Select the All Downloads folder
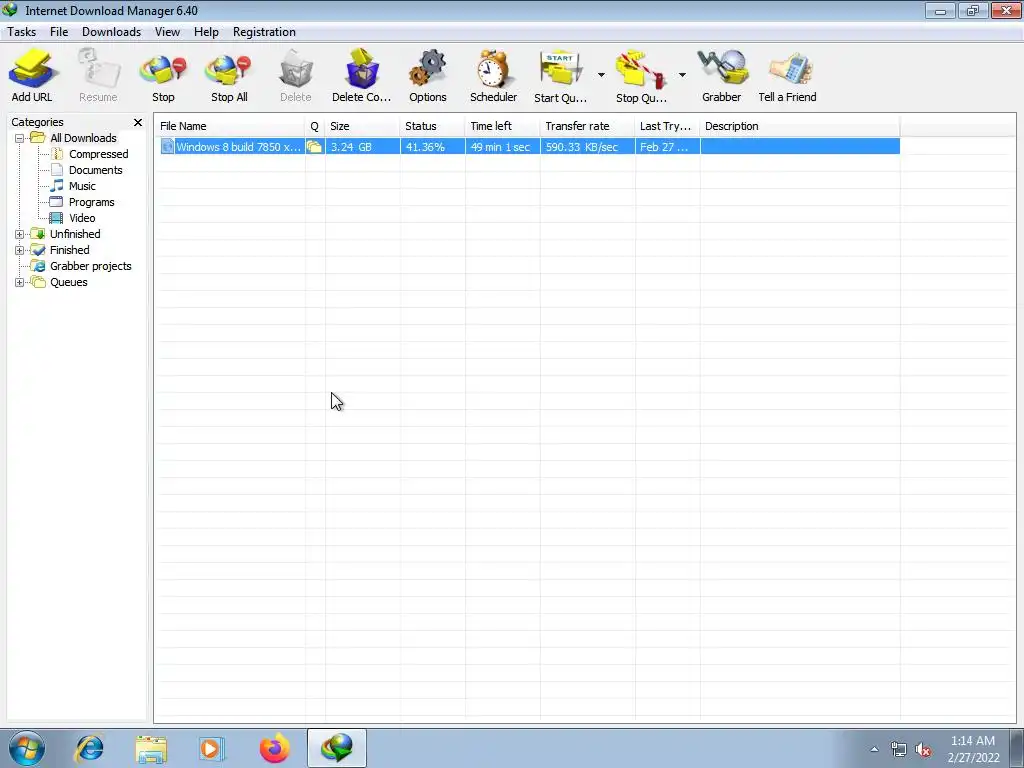This screenshot has width=1024, height=768. coord(83,138)
